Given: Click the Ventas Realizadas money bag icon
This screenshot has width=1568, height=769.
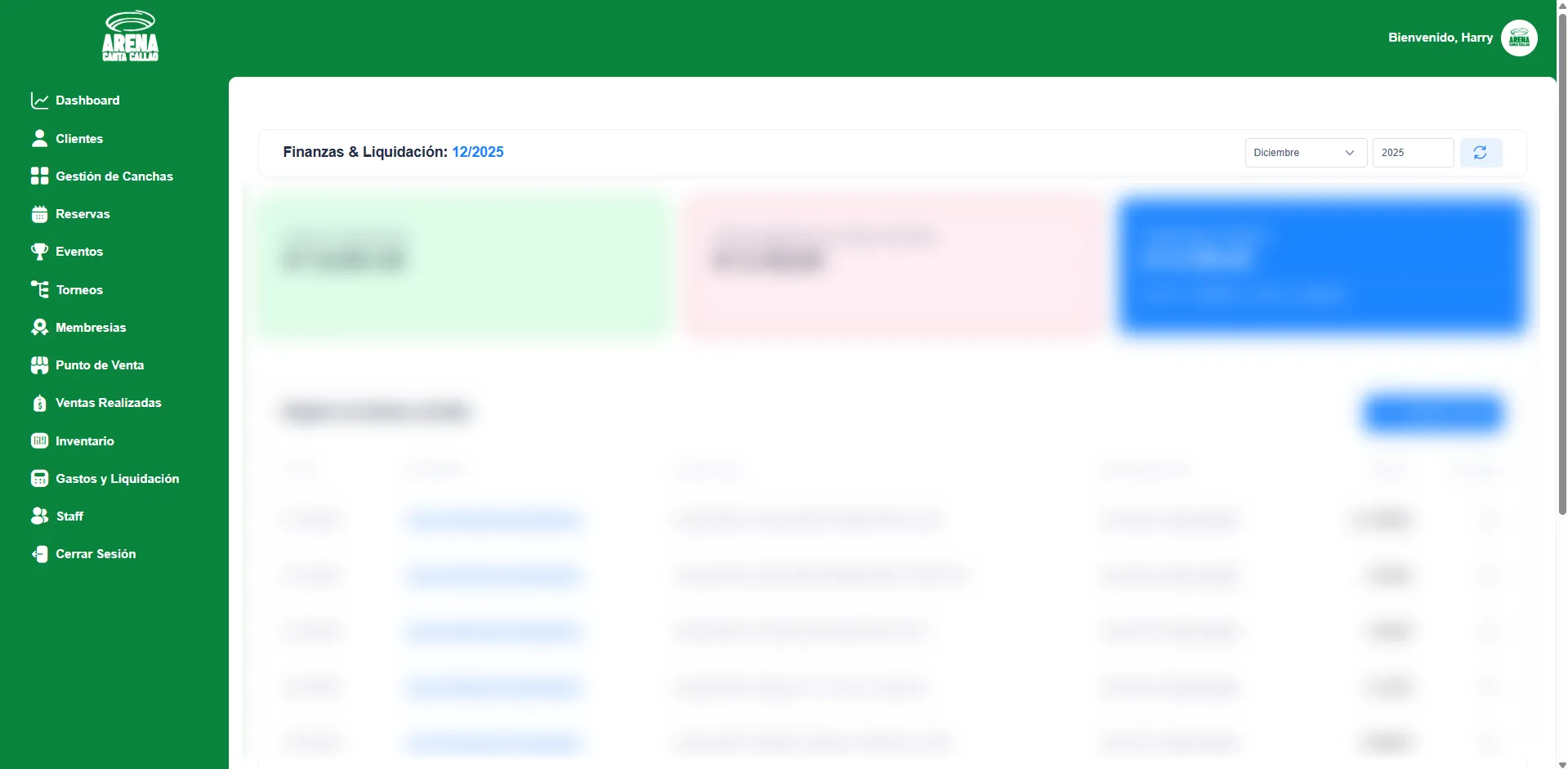Looking at the screenshot, I should coord(39,403).
